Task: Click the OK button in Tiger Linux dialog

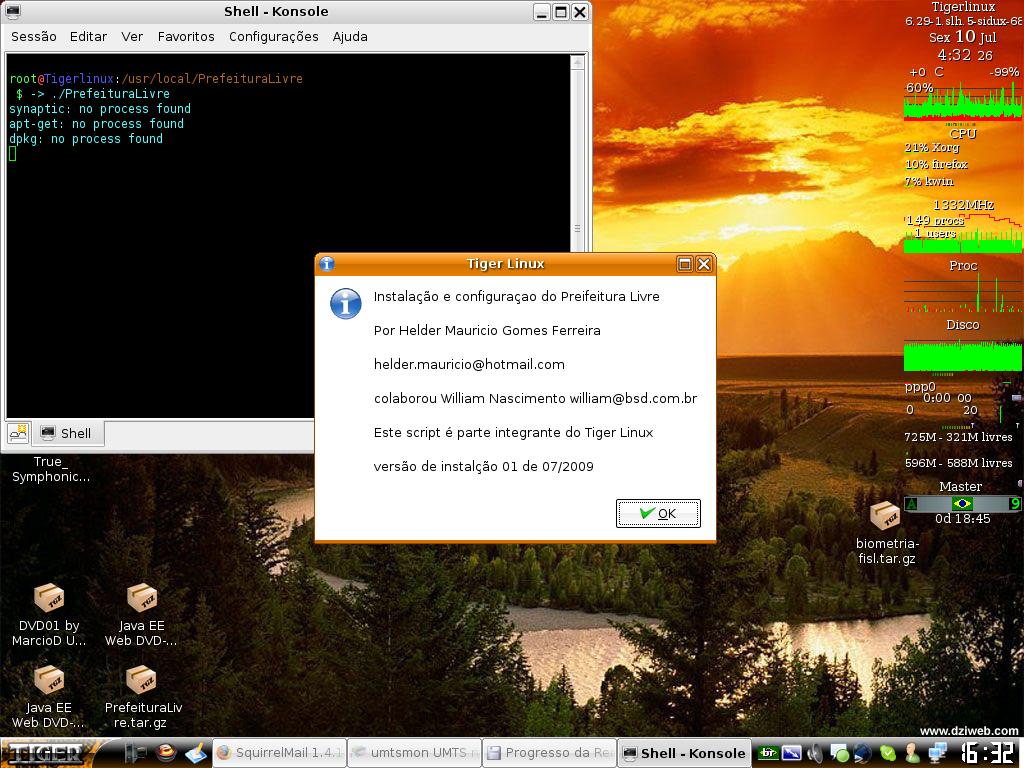Action: 658,513
